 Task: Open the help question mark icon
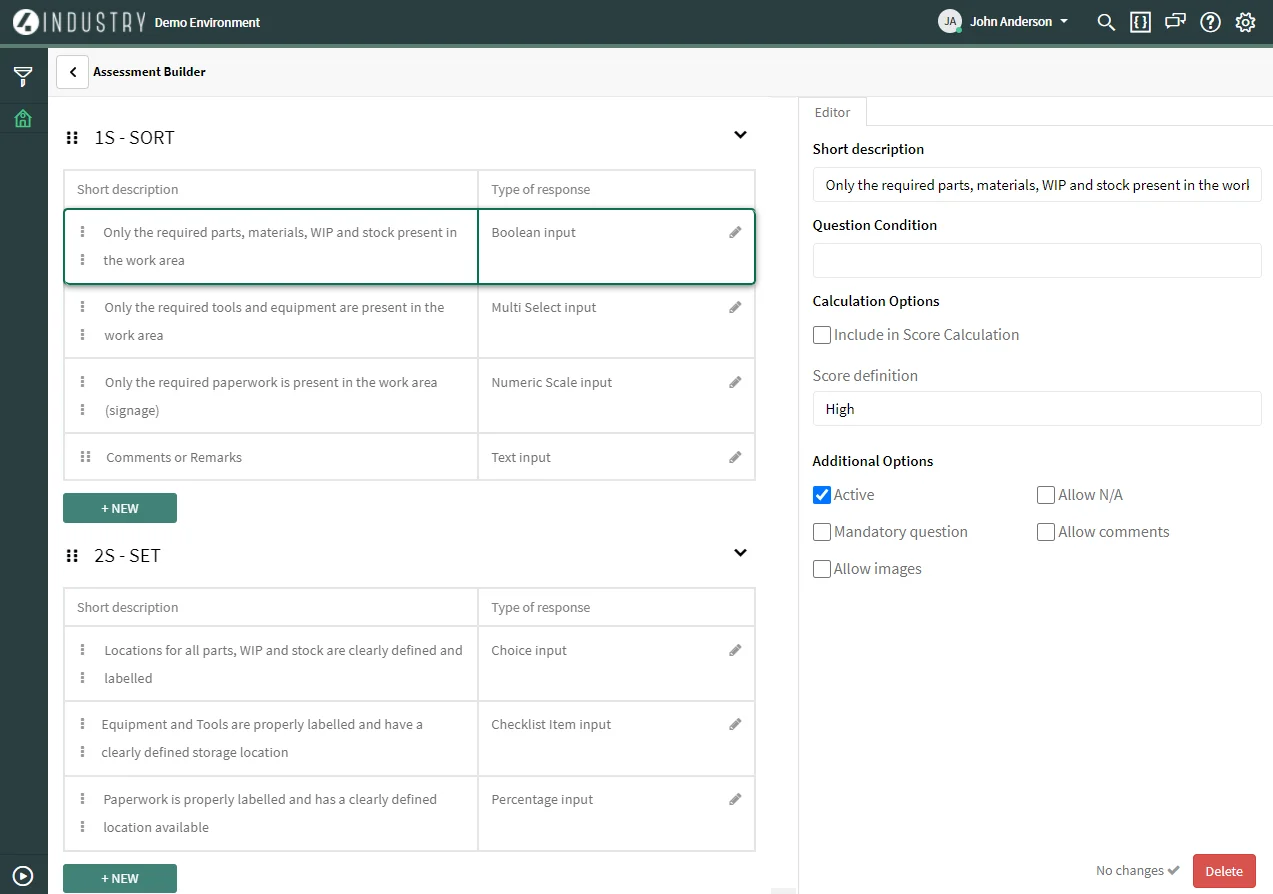[1210, 22]
